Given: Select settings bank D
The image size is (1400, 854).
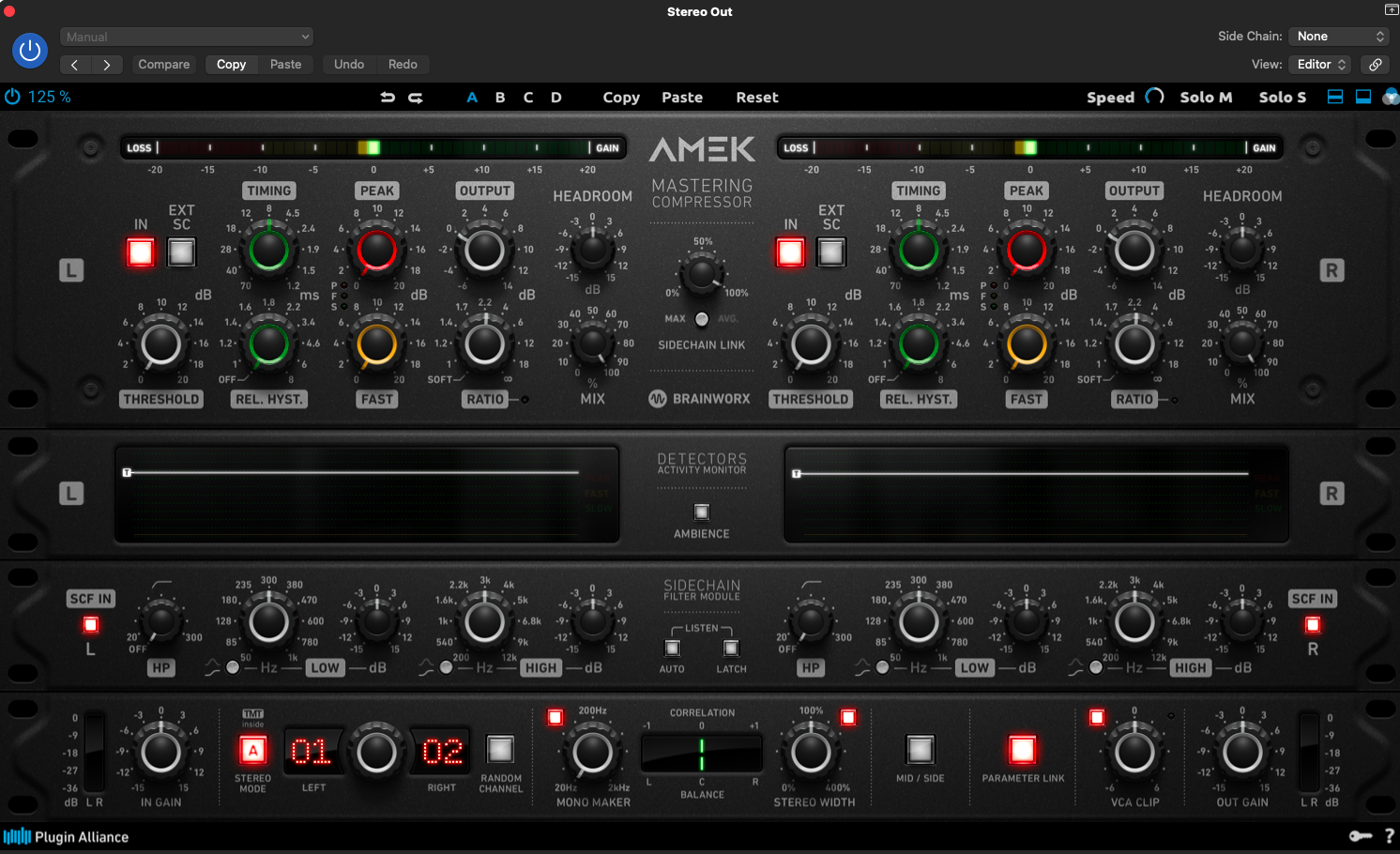Looking at the screenshot, I should point(556,97).
